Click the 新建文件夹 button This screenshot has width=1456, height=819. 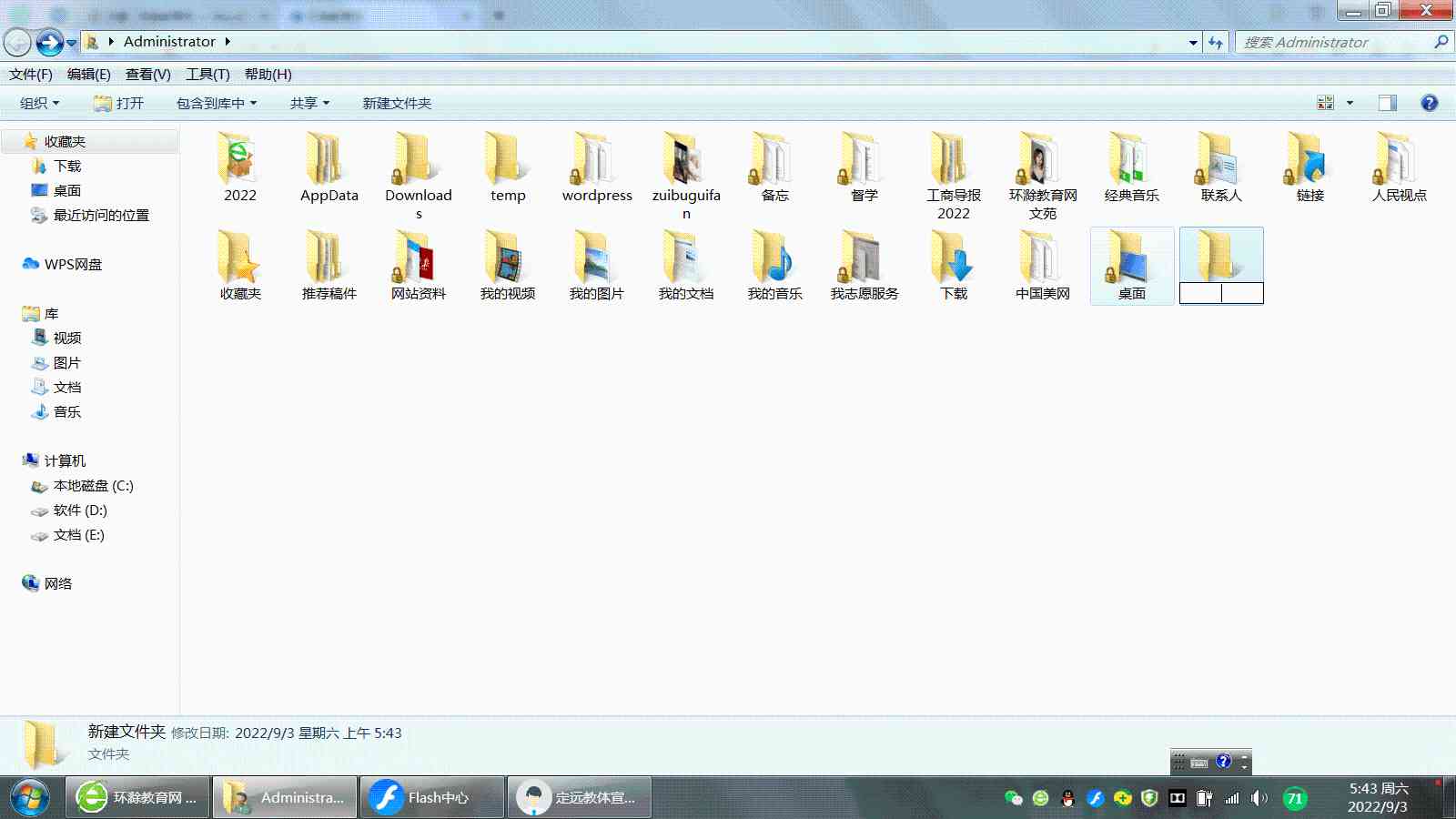pos(397,103)
